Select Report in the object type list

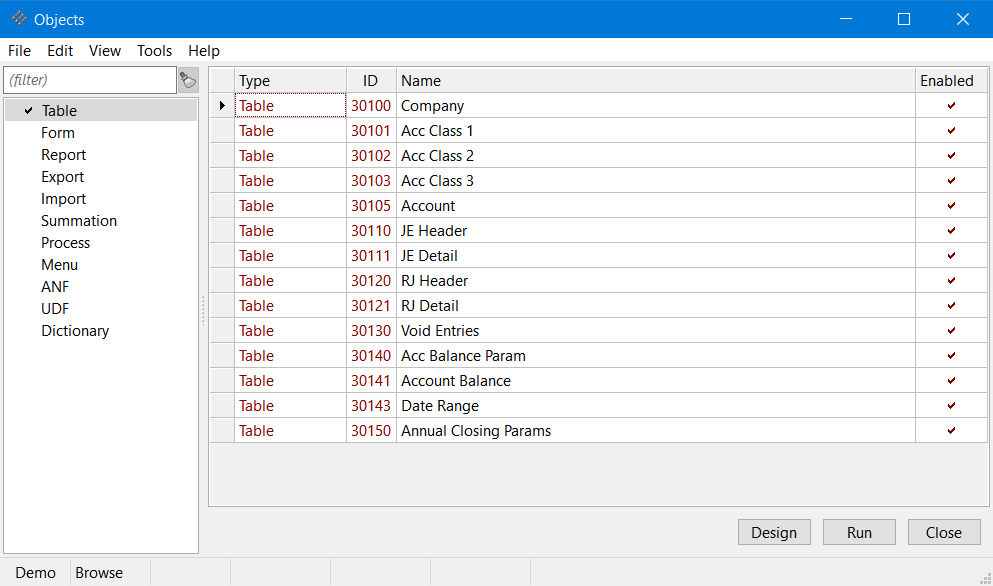click(x=63, y=155)
